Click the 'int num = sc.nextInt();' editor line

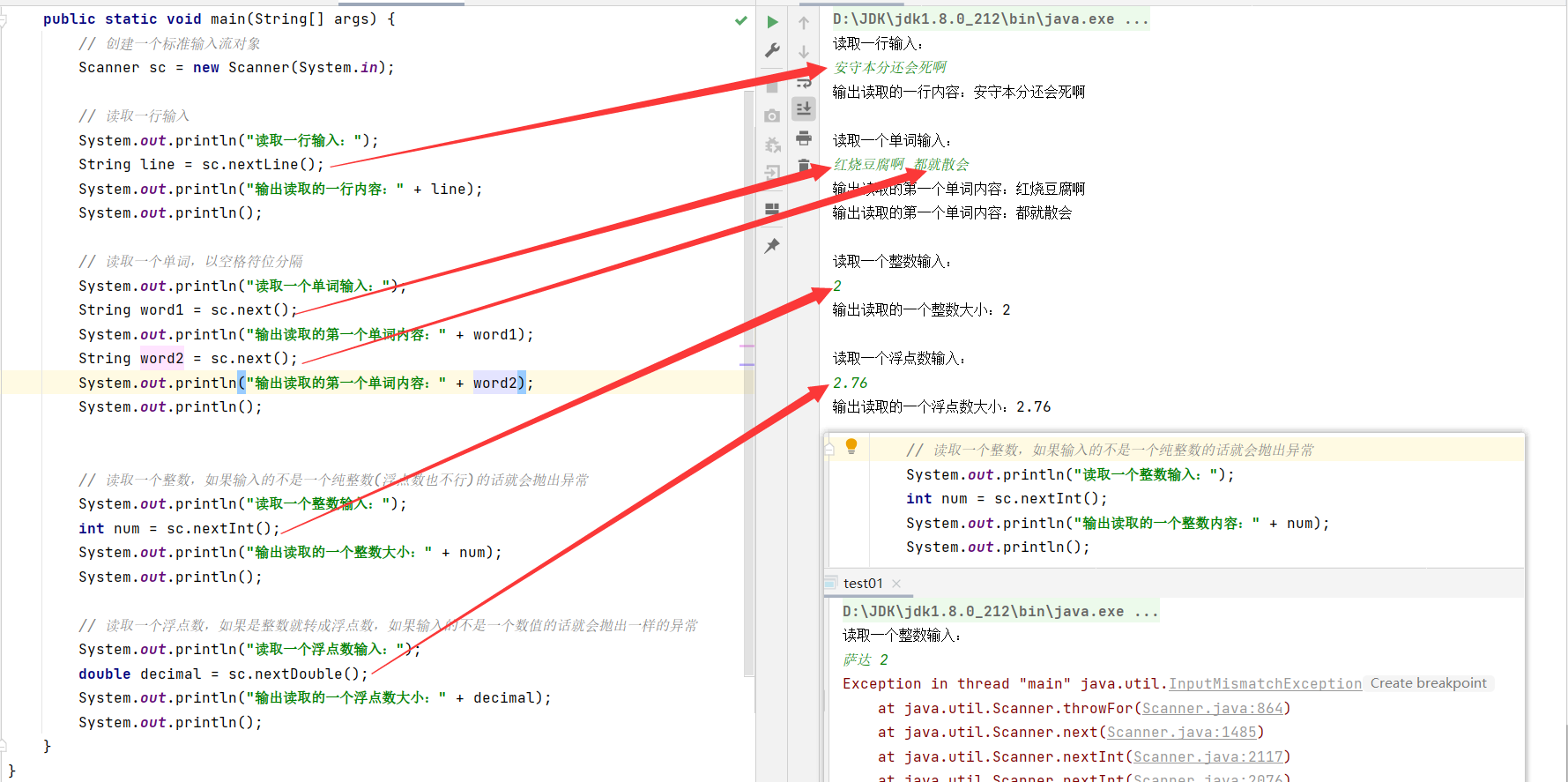pyautogui.click(x=179, y=529)
